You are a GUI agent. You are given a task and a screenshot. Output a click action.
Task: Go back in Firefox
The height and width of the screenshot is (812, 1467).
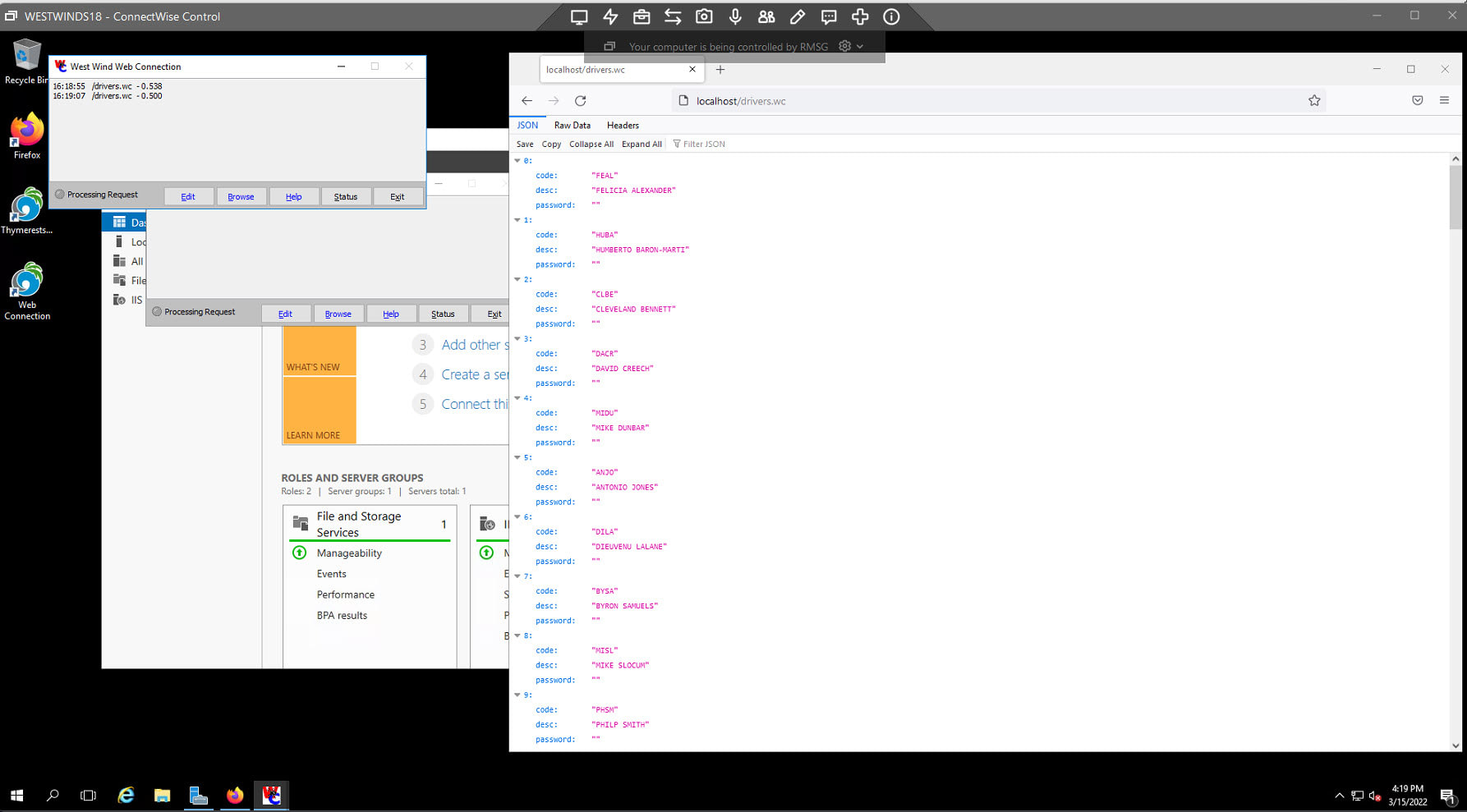tap(527, 101)
